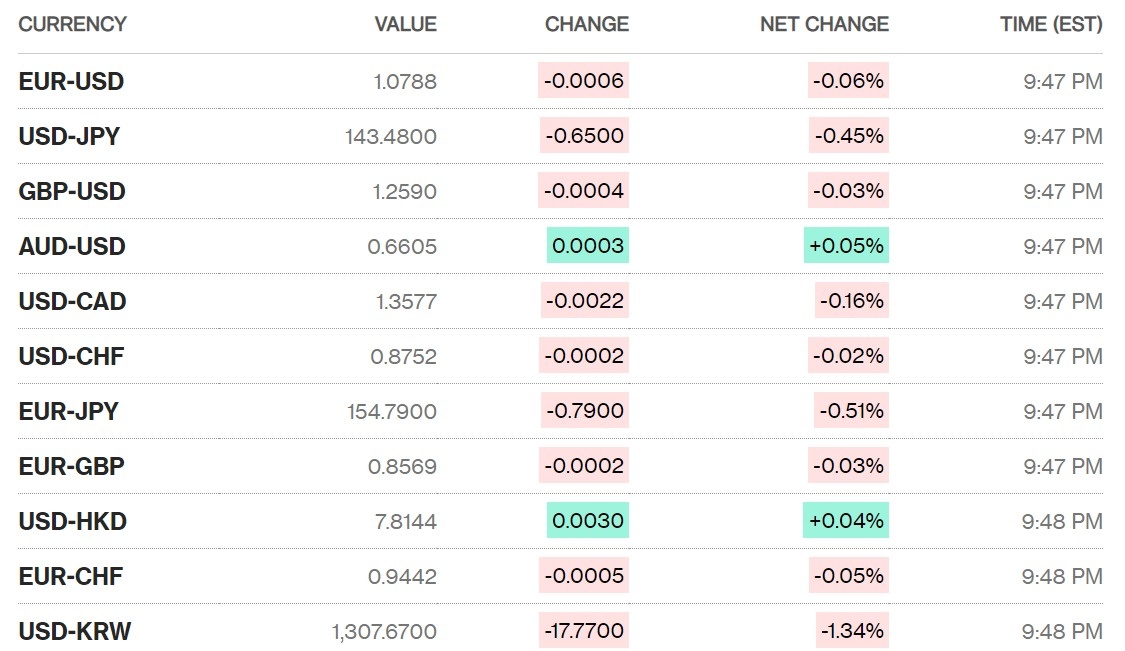1125x651 pixels.
Task: Open AUD-USD currency details
Action: click(x=72, y=247)
